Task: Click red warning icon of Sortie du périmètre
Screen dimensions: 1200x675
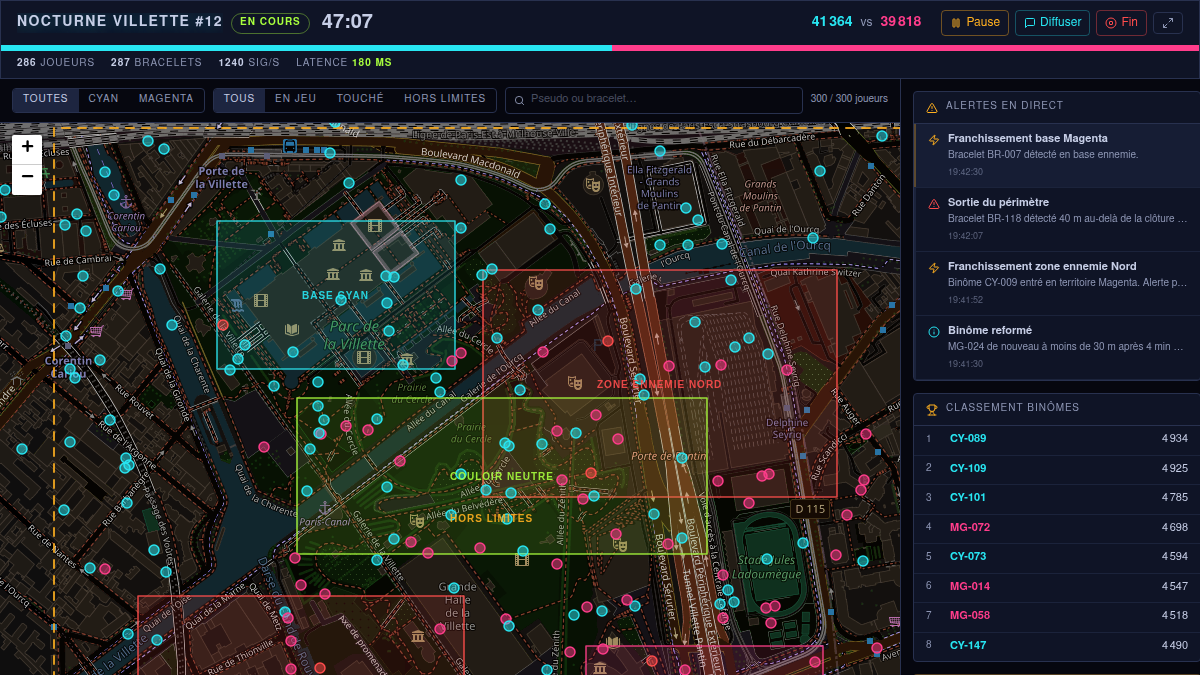Action: tap(934, 203)
